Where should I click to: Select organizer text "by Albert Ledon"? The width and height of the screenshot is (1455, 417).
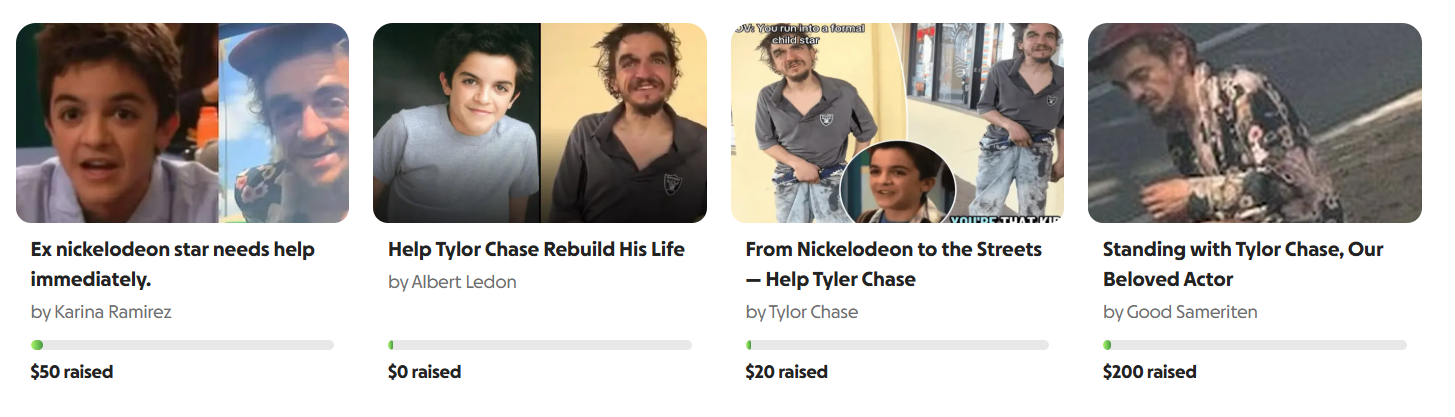pos(452,282)
